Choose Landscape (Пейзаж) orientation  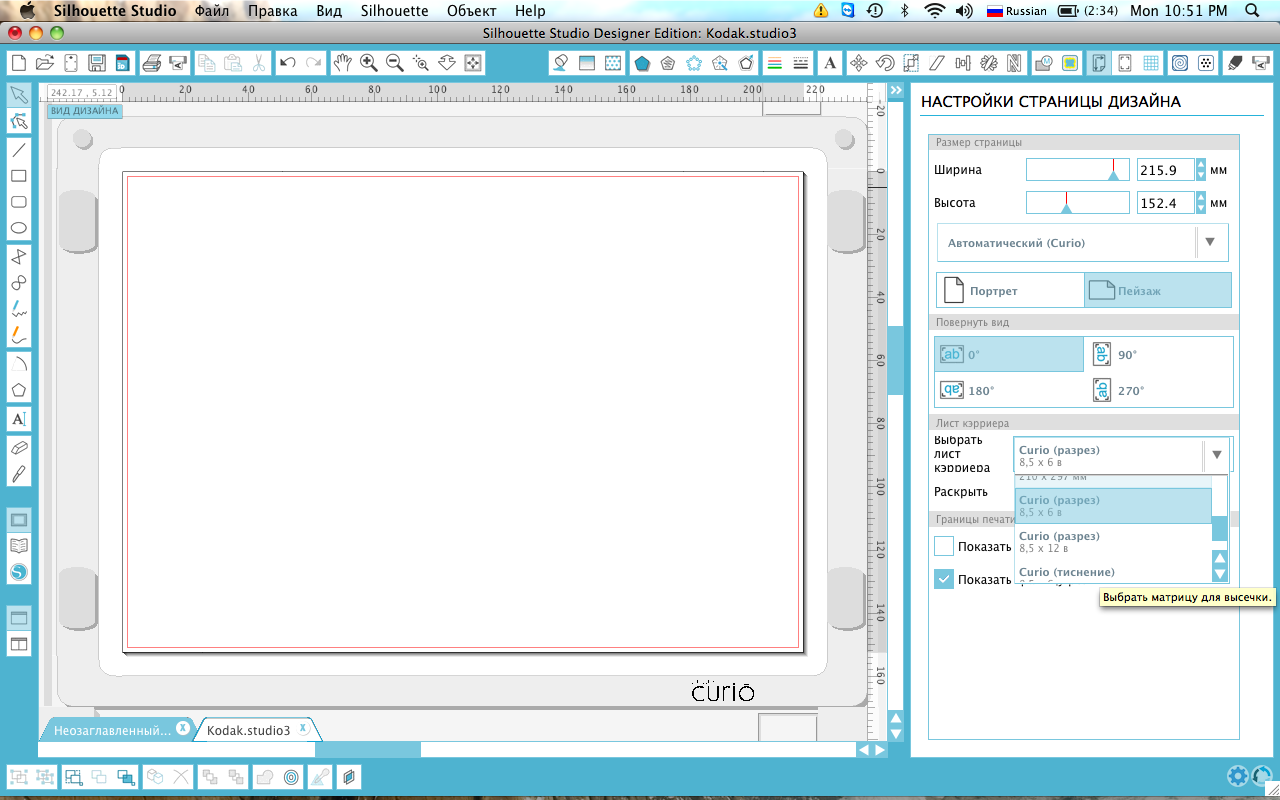click(1158, 291)
